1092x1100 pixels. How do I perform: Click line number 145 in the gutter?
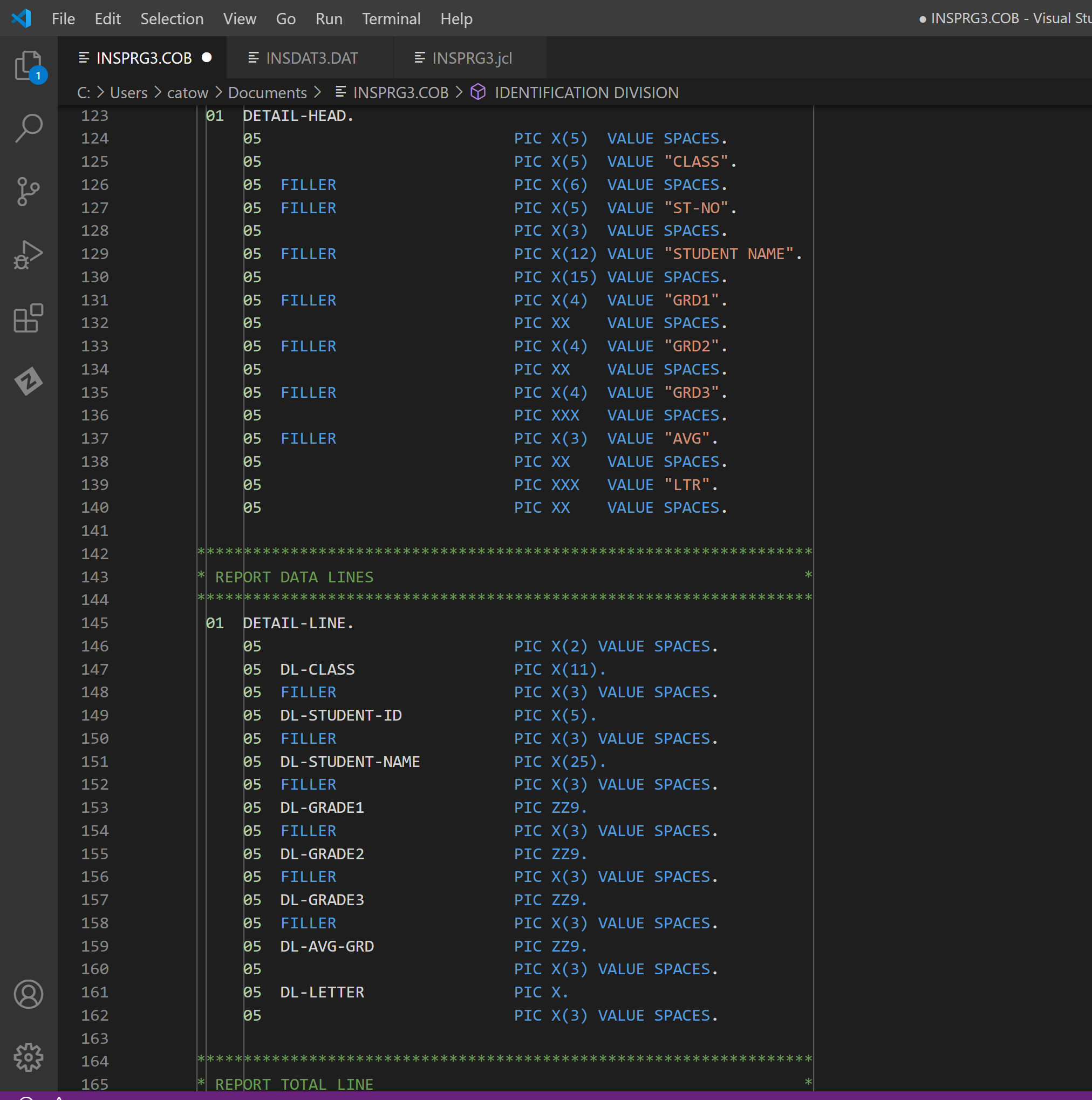point(94,623)
